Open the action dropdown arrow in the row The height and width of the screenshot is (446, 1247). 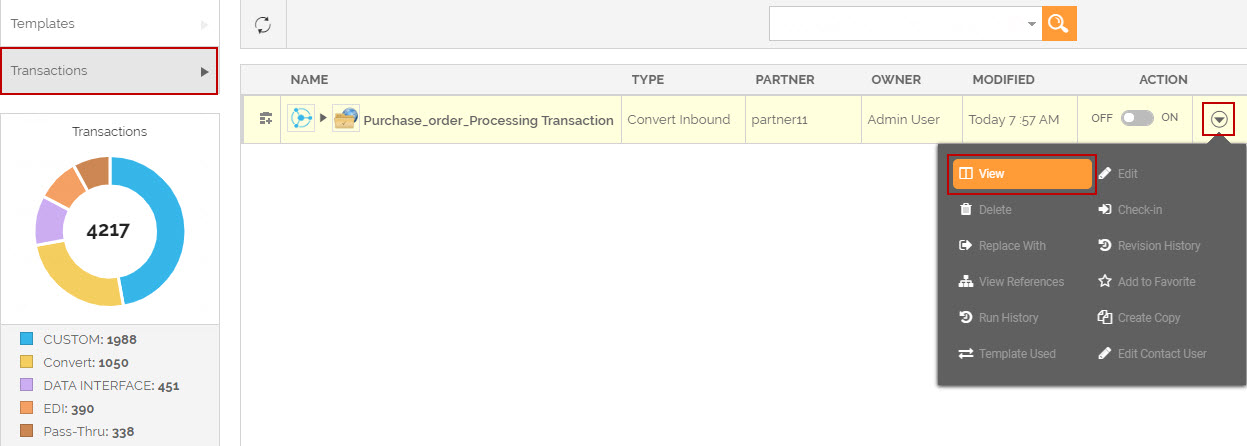click(x=1218, y=119)
